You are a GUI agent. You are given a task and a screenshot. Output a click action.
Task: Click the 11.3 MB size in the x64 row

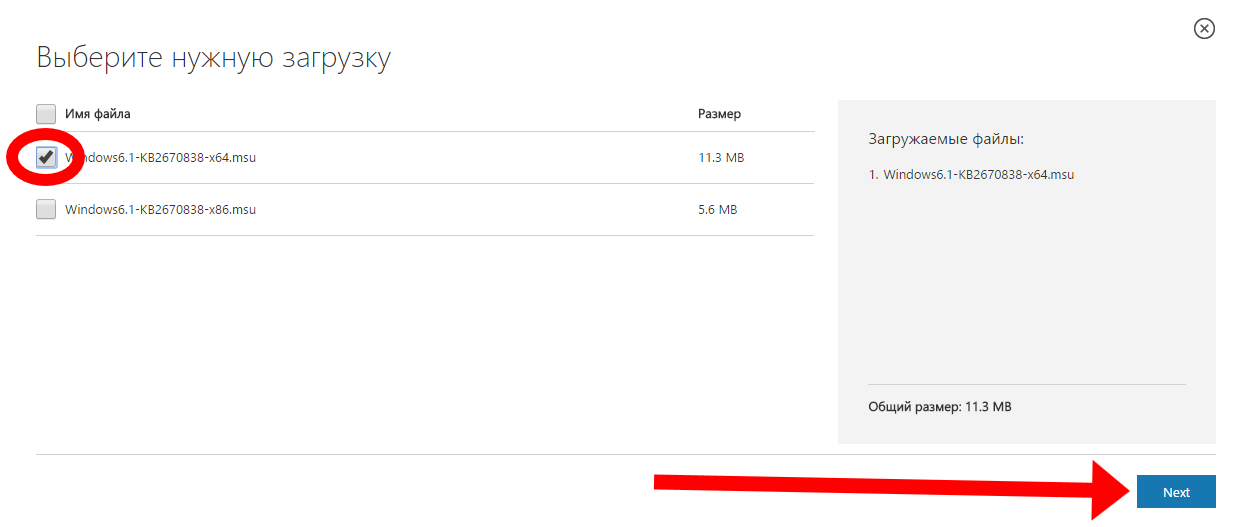coord(720,157)
